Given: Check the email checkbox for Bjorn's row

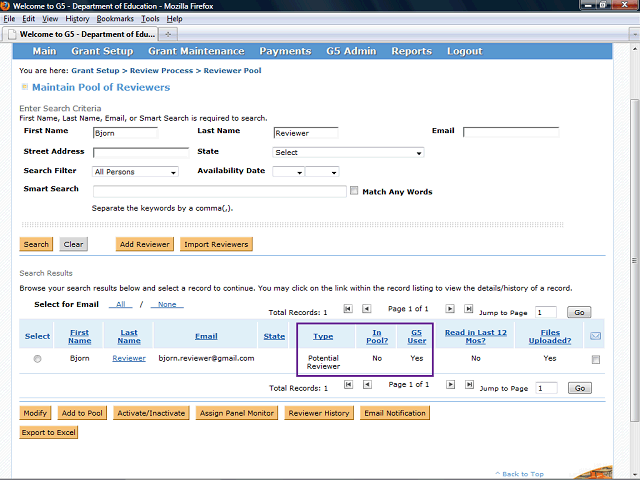Looking at the screenshot, I should (596, 359).
